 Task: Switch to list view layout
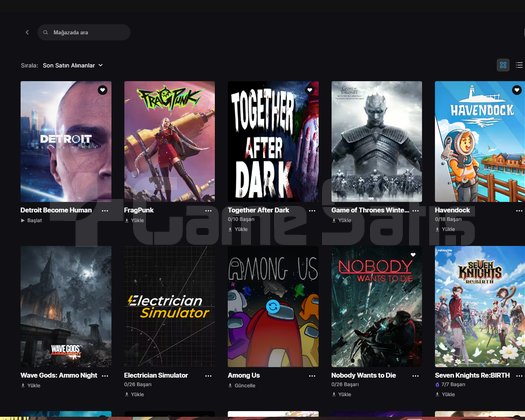click(519, 65)
